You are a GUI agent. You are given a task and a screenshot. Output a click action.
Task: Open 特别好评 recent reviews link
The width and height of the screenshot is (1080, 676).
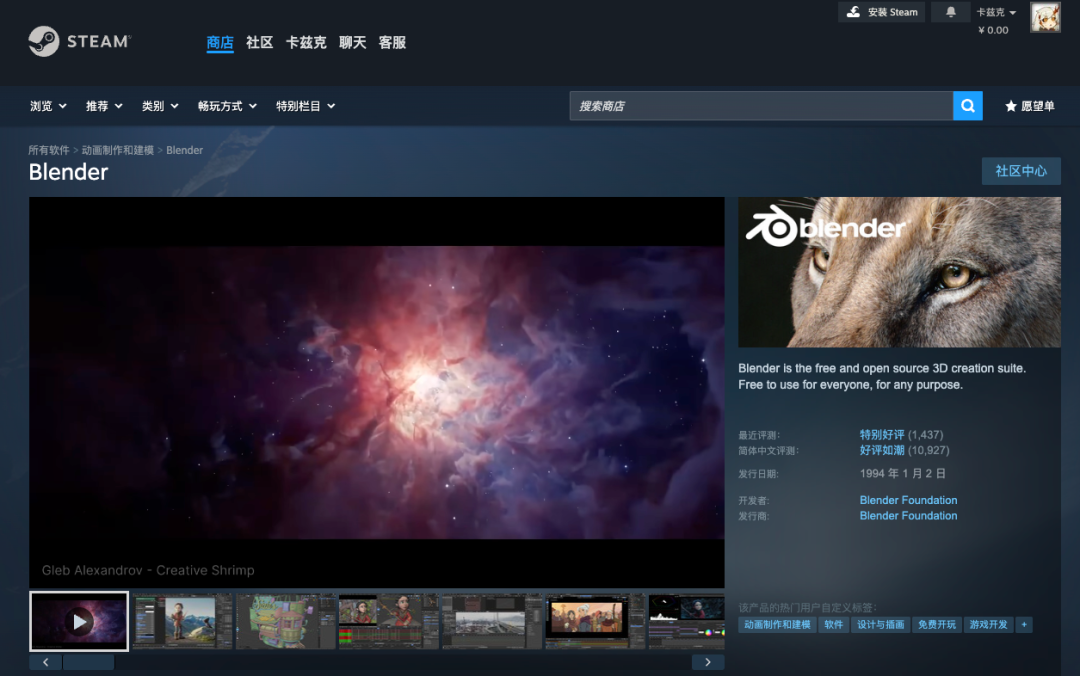(x=882, y=435)
